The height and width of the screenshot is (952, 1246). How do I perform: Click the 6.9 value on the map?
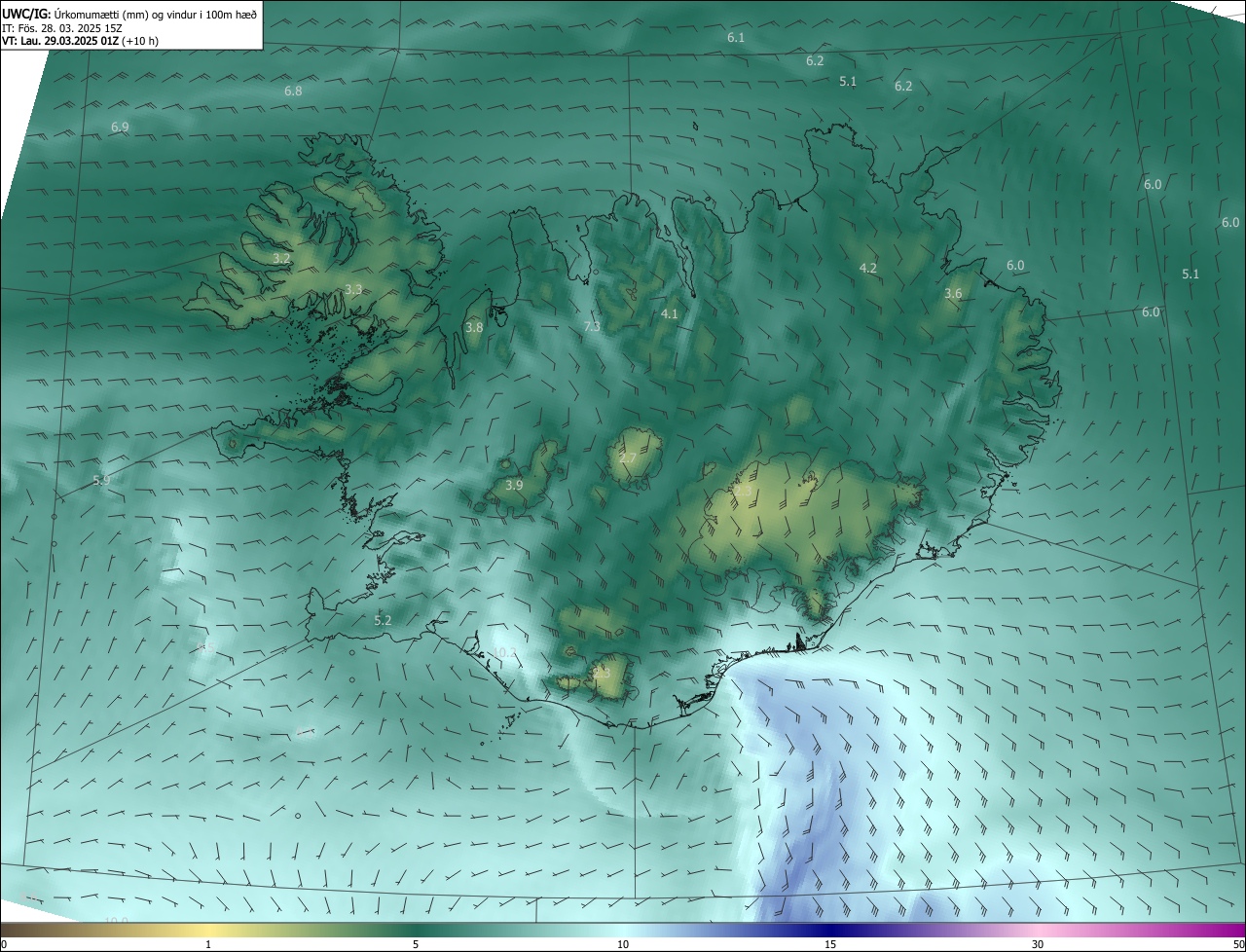click(120, 128)
